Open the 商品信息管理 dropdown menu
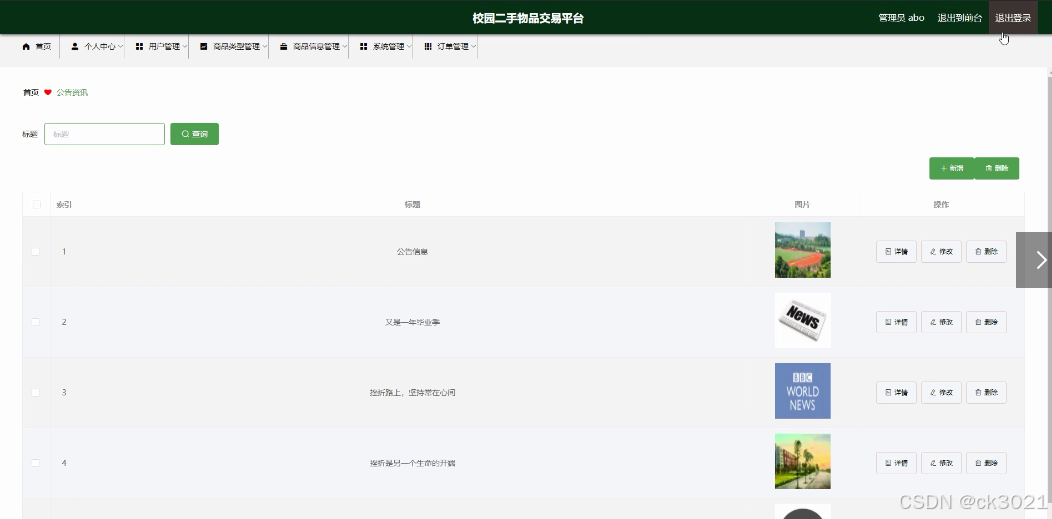1052x519 pixels. tap(313, 47)
